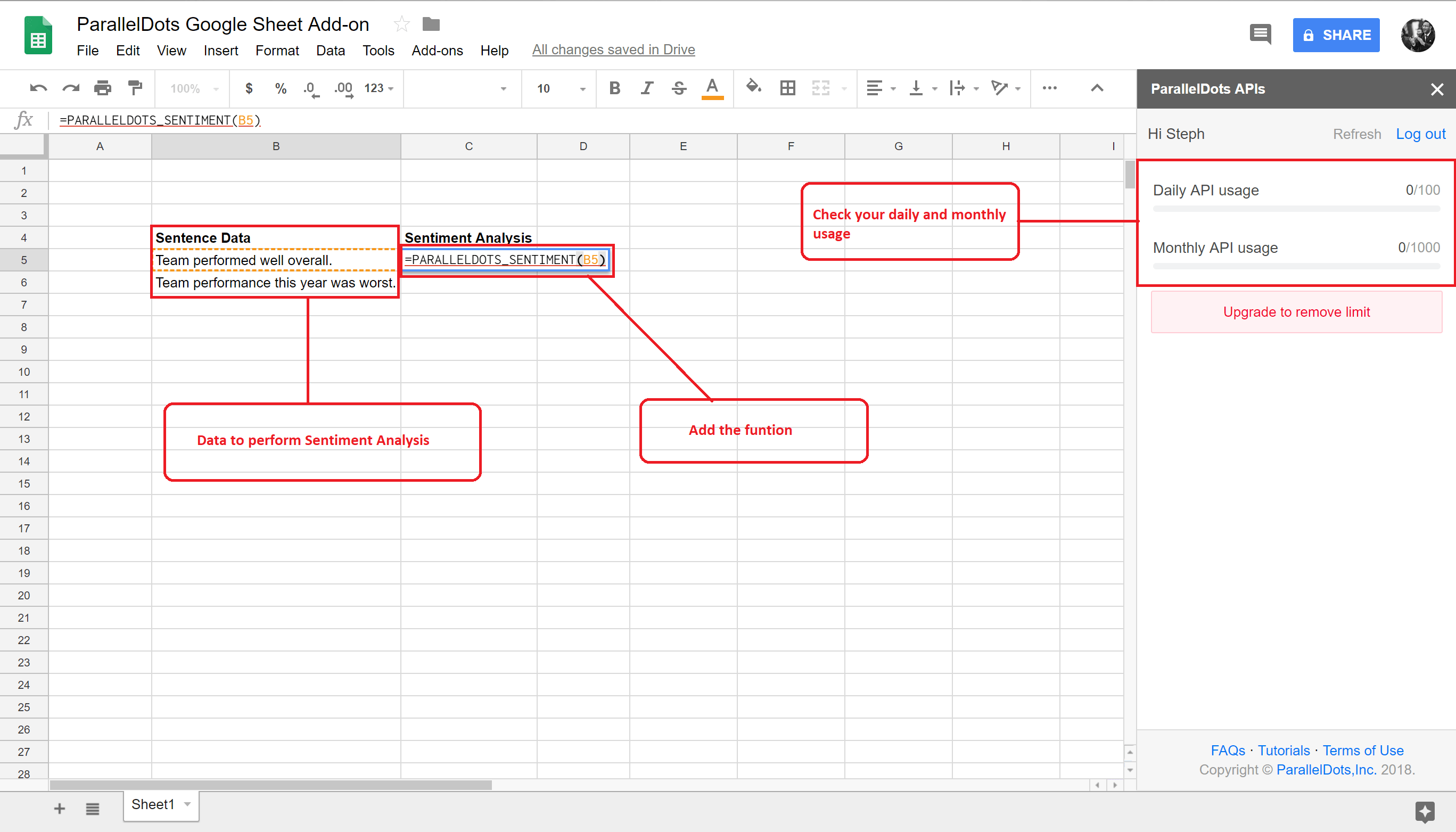Format as percent icon

[x=281, y=88]
